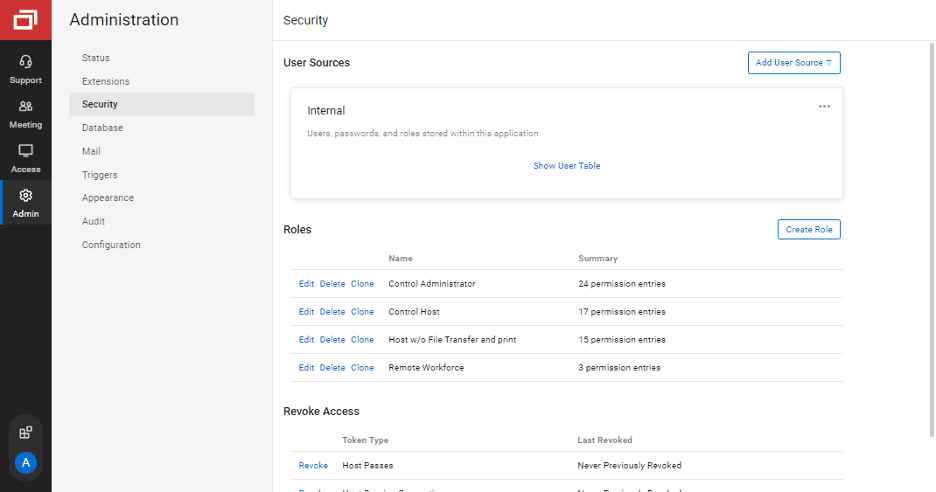Revoke Host Passes tokens
936x492 pixels.
tap(313, 466)
